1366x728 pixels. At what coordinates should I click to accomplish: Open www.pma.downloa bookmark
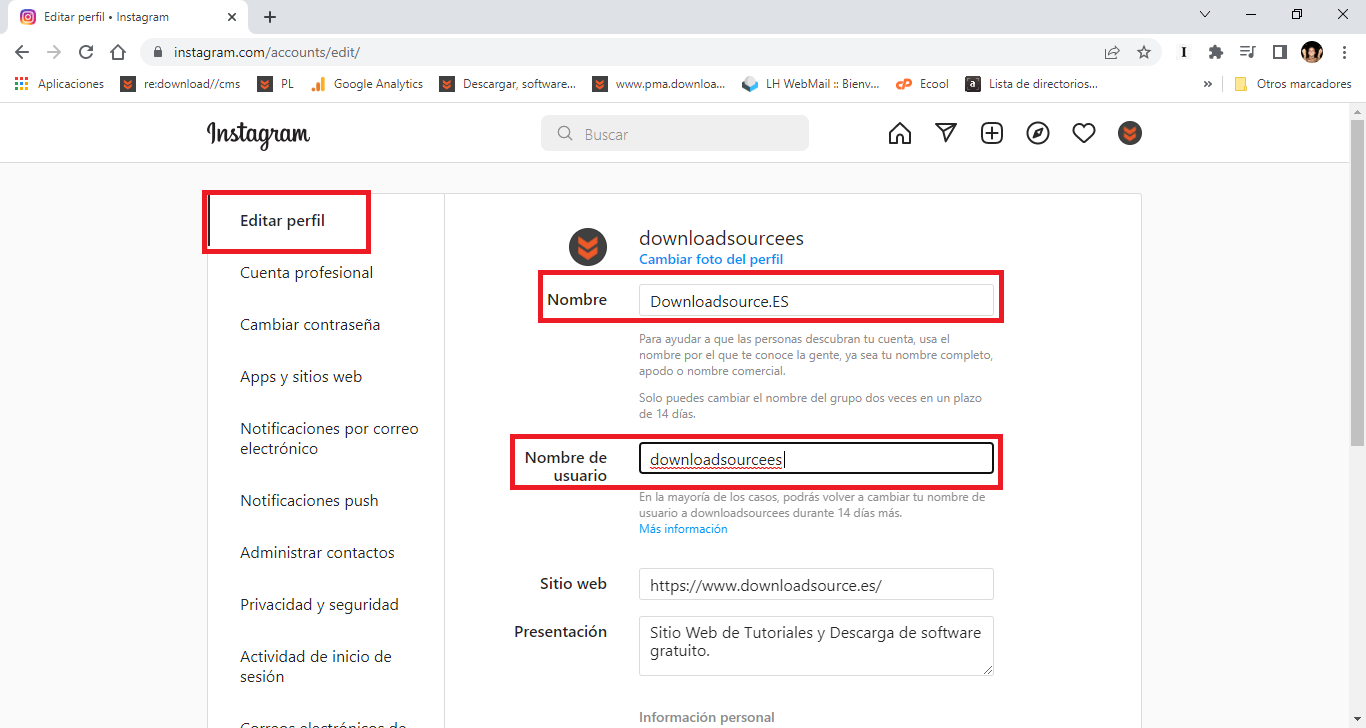(x=659, y=84)
